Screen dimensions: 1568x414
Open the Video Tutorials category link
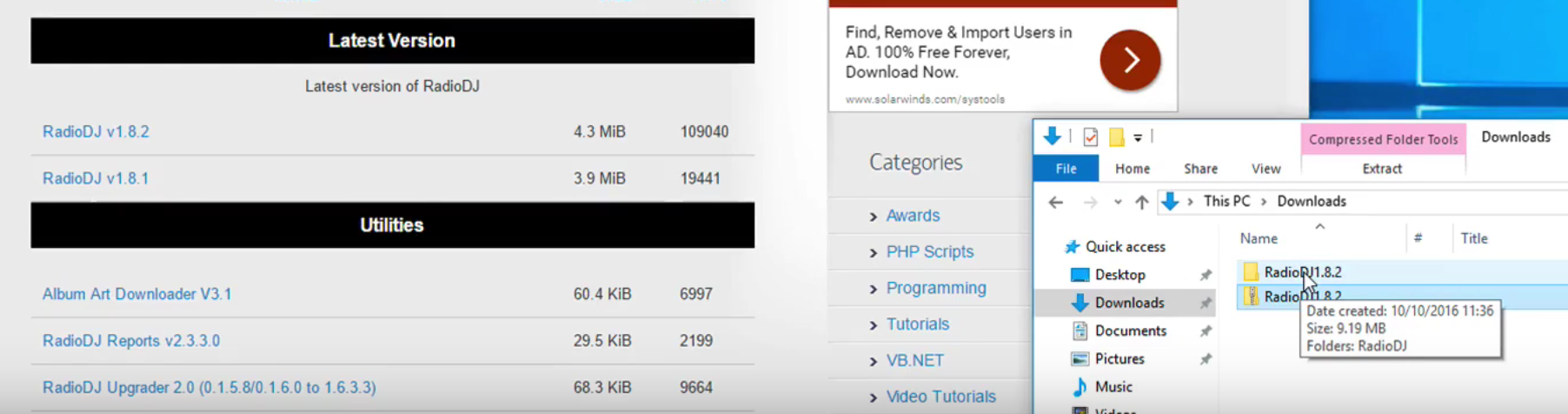tap(941, 397)
